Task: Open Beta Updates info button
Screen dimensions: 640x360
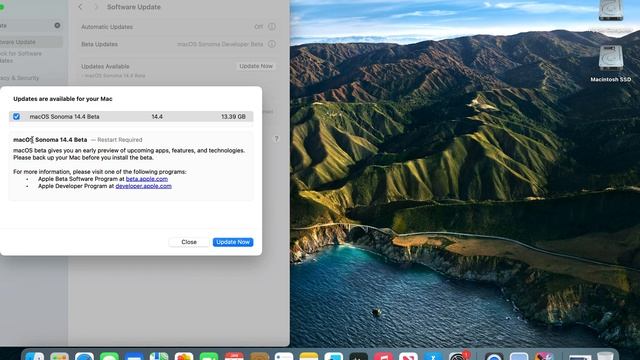Action: click(272, 44)
